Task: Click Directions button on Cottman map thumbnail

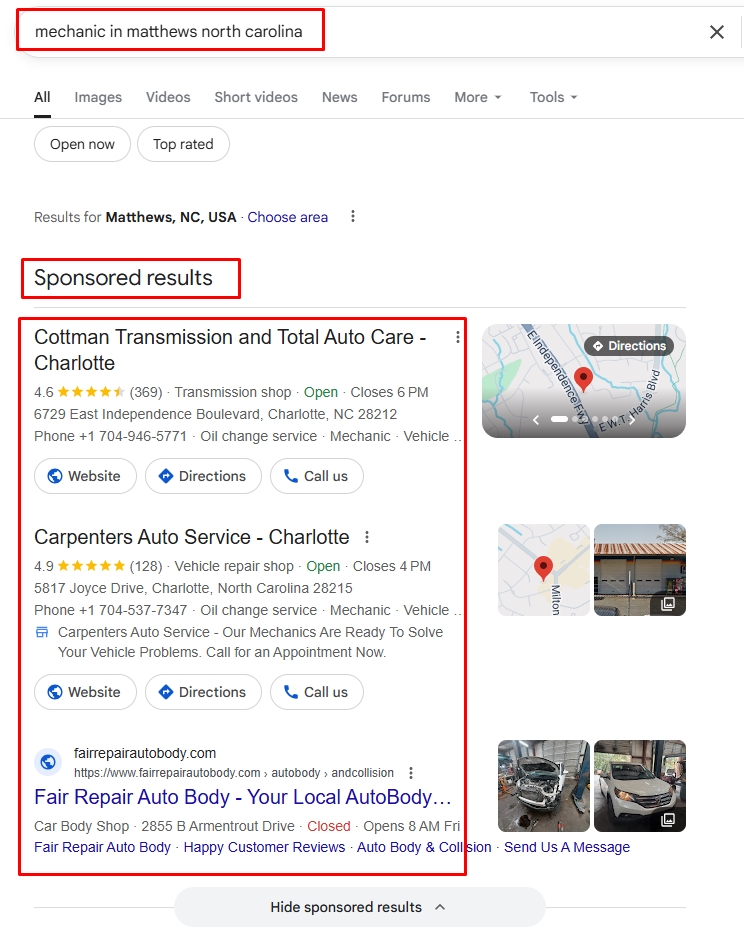Action: 628,346
